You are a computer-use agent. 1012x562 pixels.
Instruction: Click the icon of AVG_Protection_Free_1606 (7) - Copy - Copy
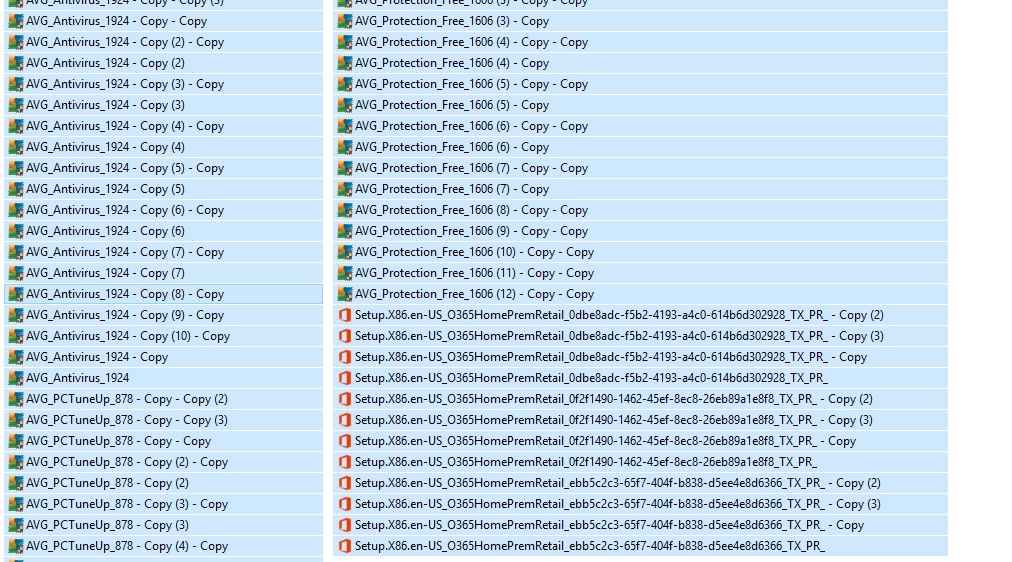(x=345, y=168)
